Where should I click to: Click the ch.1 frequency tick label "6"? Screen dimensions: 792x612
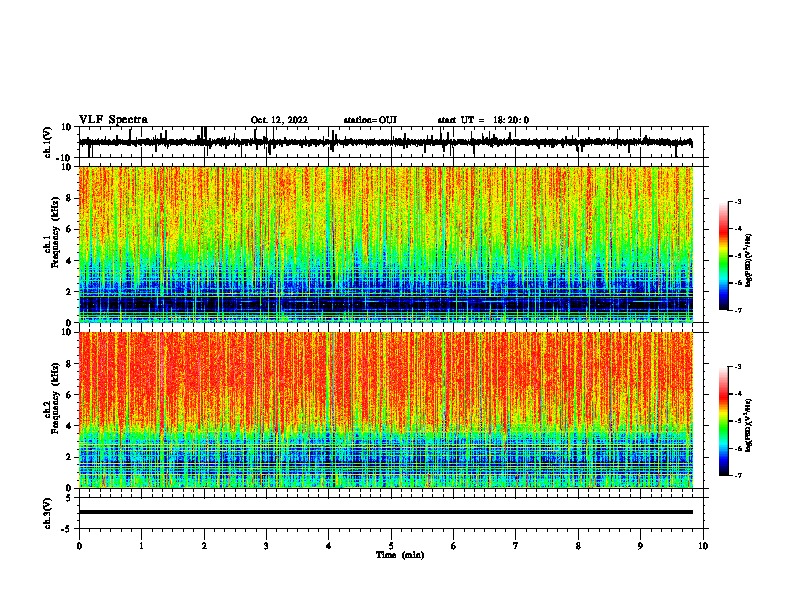(x=70, y=229)
